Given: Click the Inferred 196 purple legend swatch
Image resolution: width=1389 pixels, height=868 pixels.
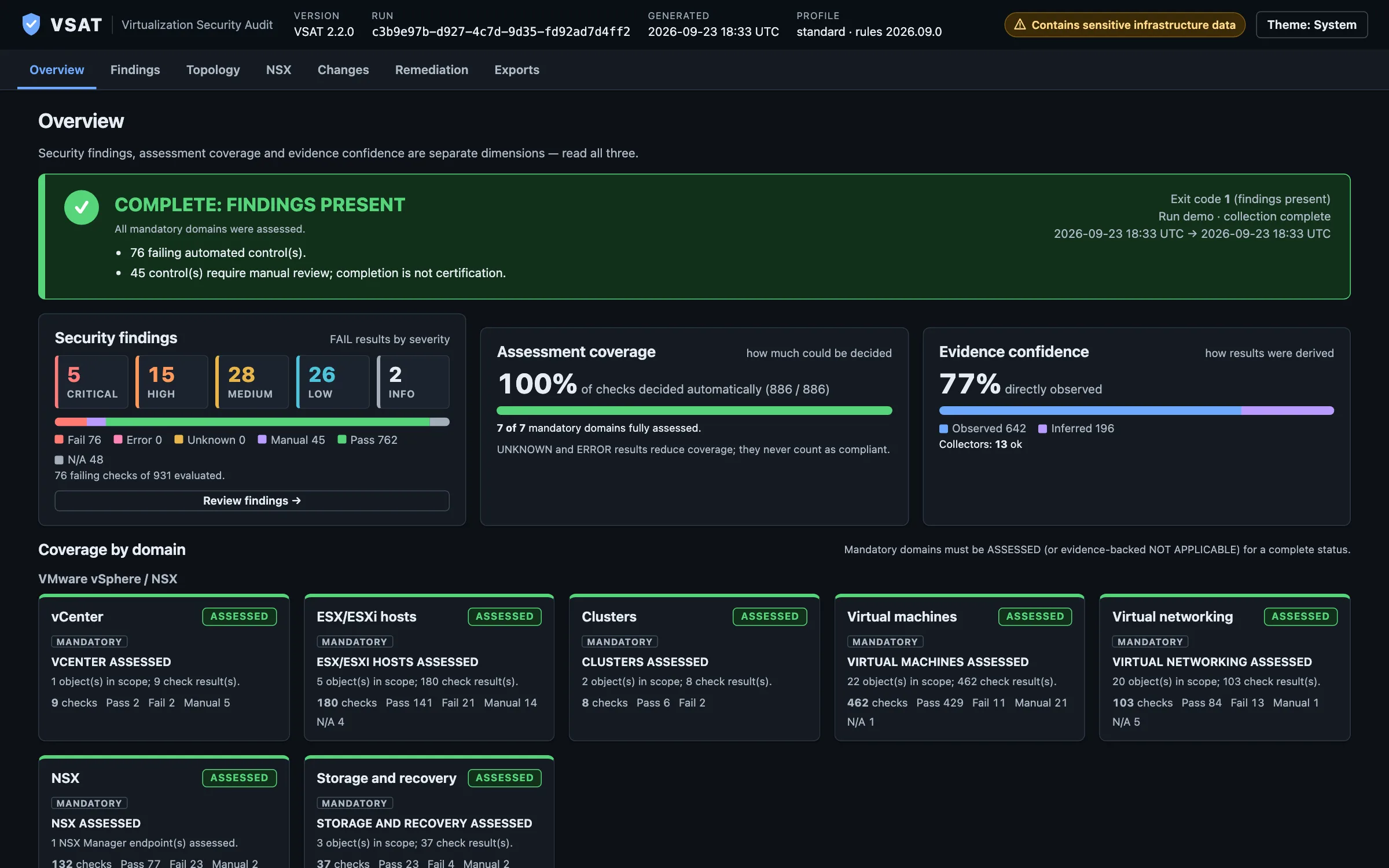Looking at the screenshot, I should click(1042, 428).
